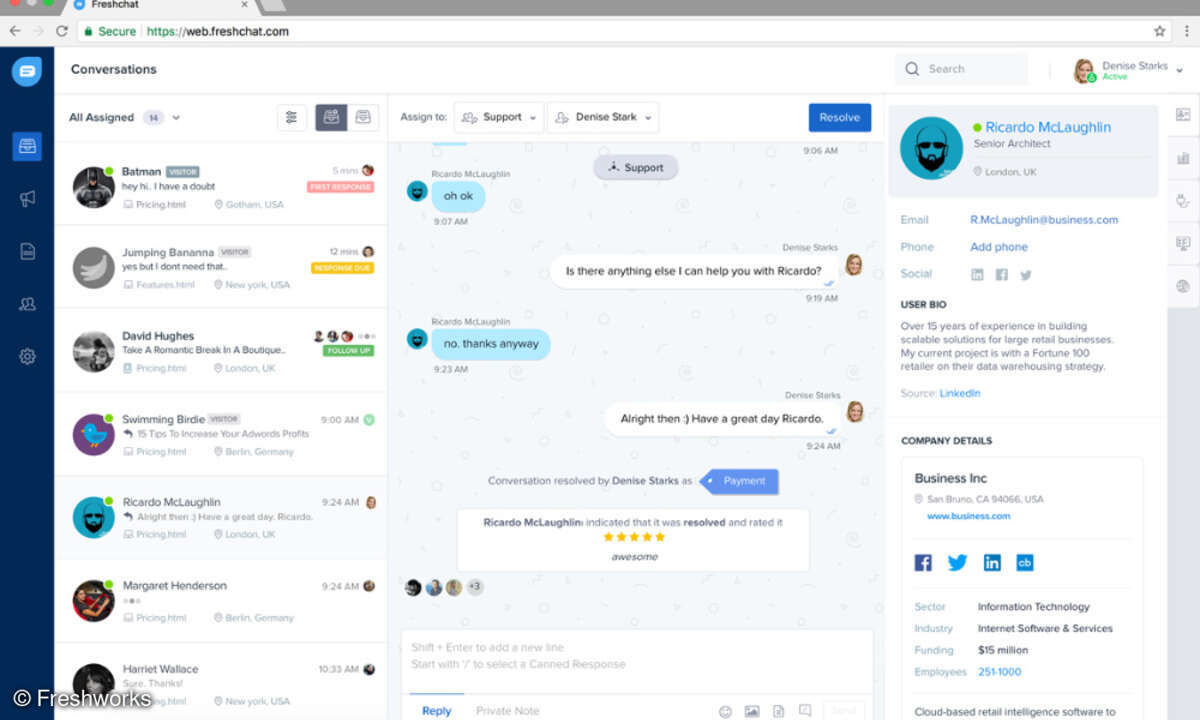
Task: Switch to the resolved inbox view toggle
Action: (363, 117)
